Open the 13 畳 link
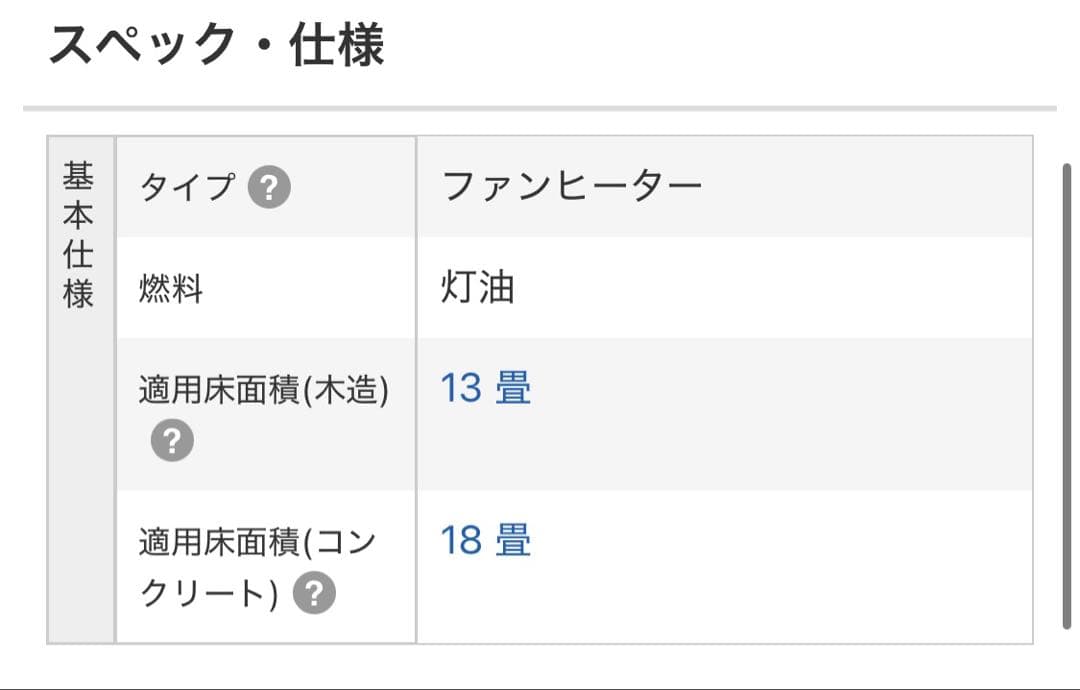The image size is (1080, 690). tap(485, 388)
